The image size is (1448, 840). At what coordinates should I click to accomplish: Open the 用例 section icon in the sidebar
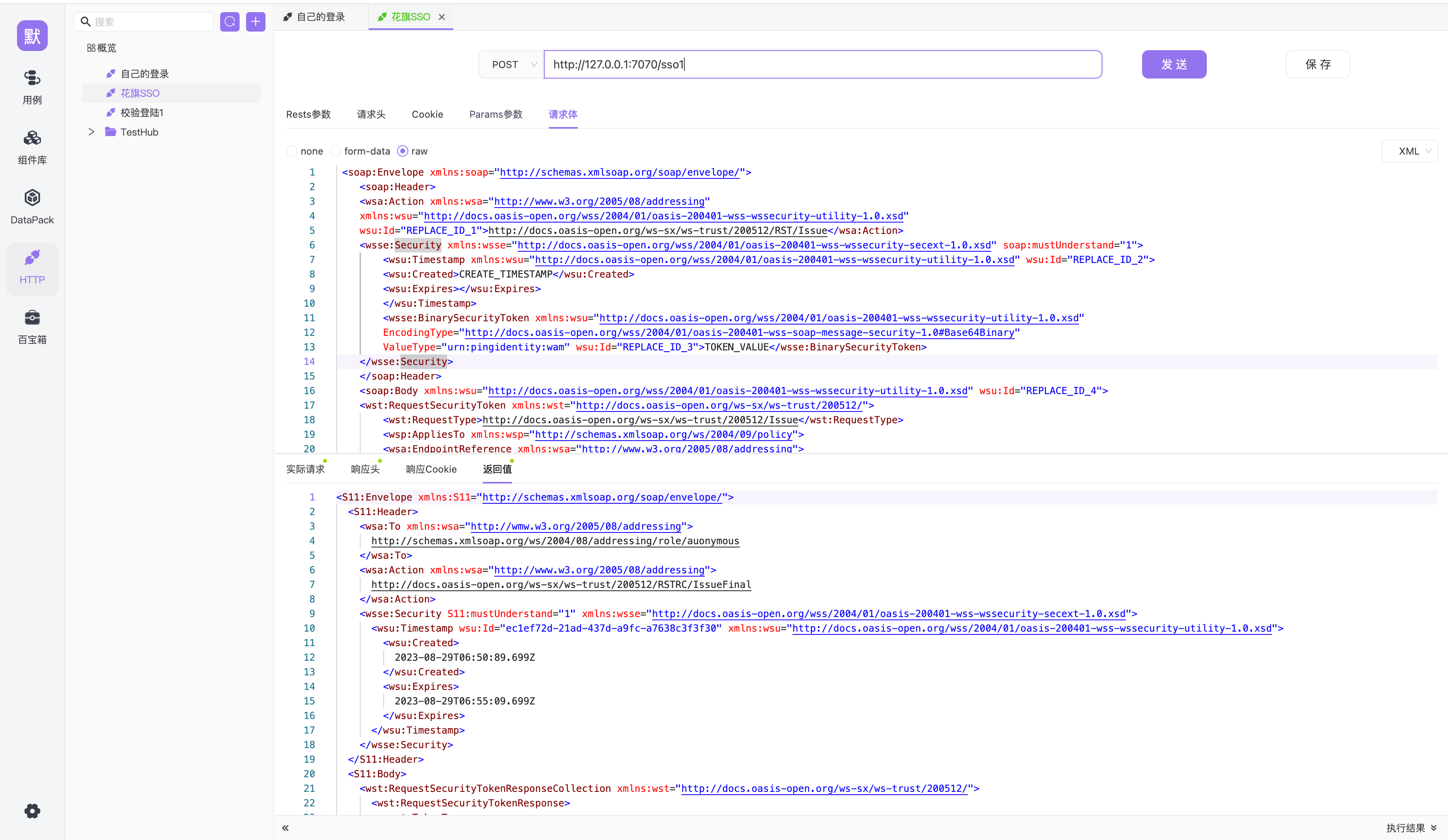(32, 78)
